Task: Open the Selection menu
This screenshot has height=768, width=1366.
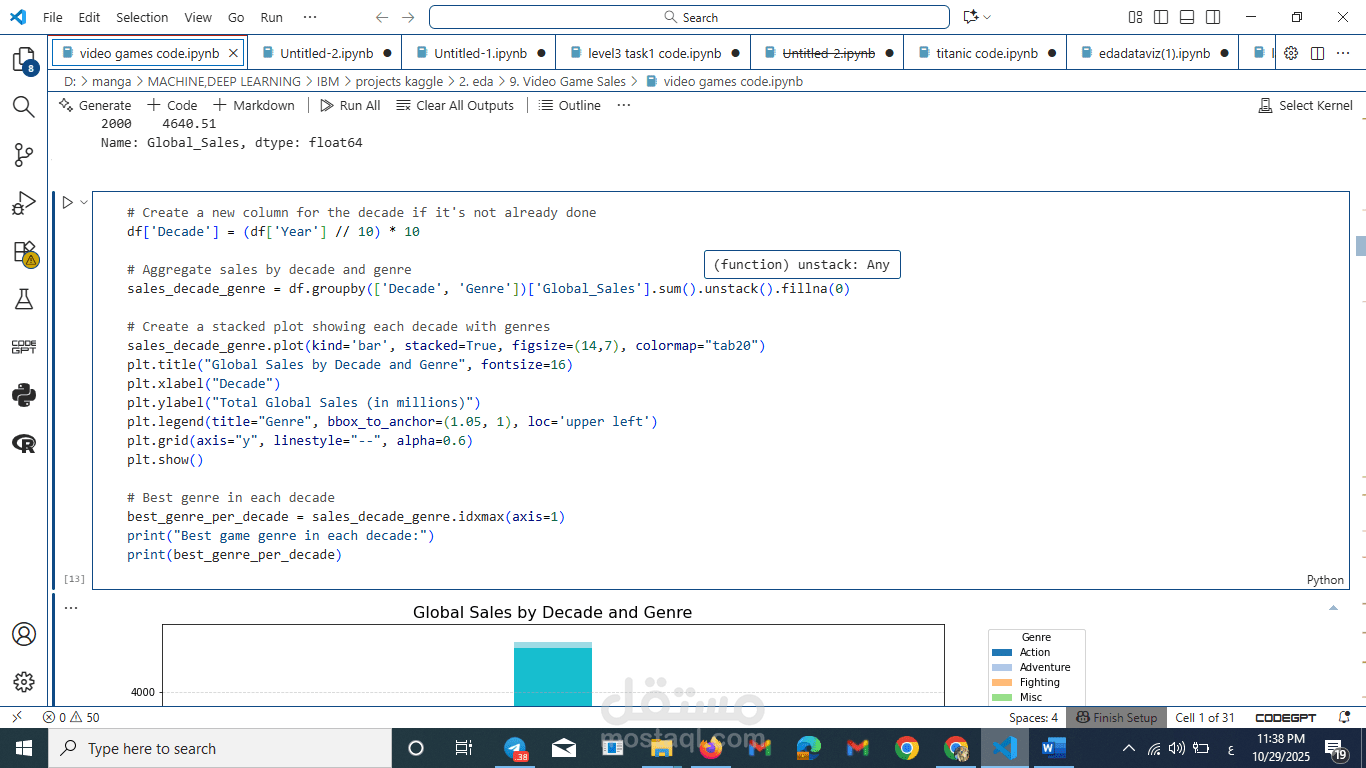Action: pyautogui.click(x=142, y=17)
